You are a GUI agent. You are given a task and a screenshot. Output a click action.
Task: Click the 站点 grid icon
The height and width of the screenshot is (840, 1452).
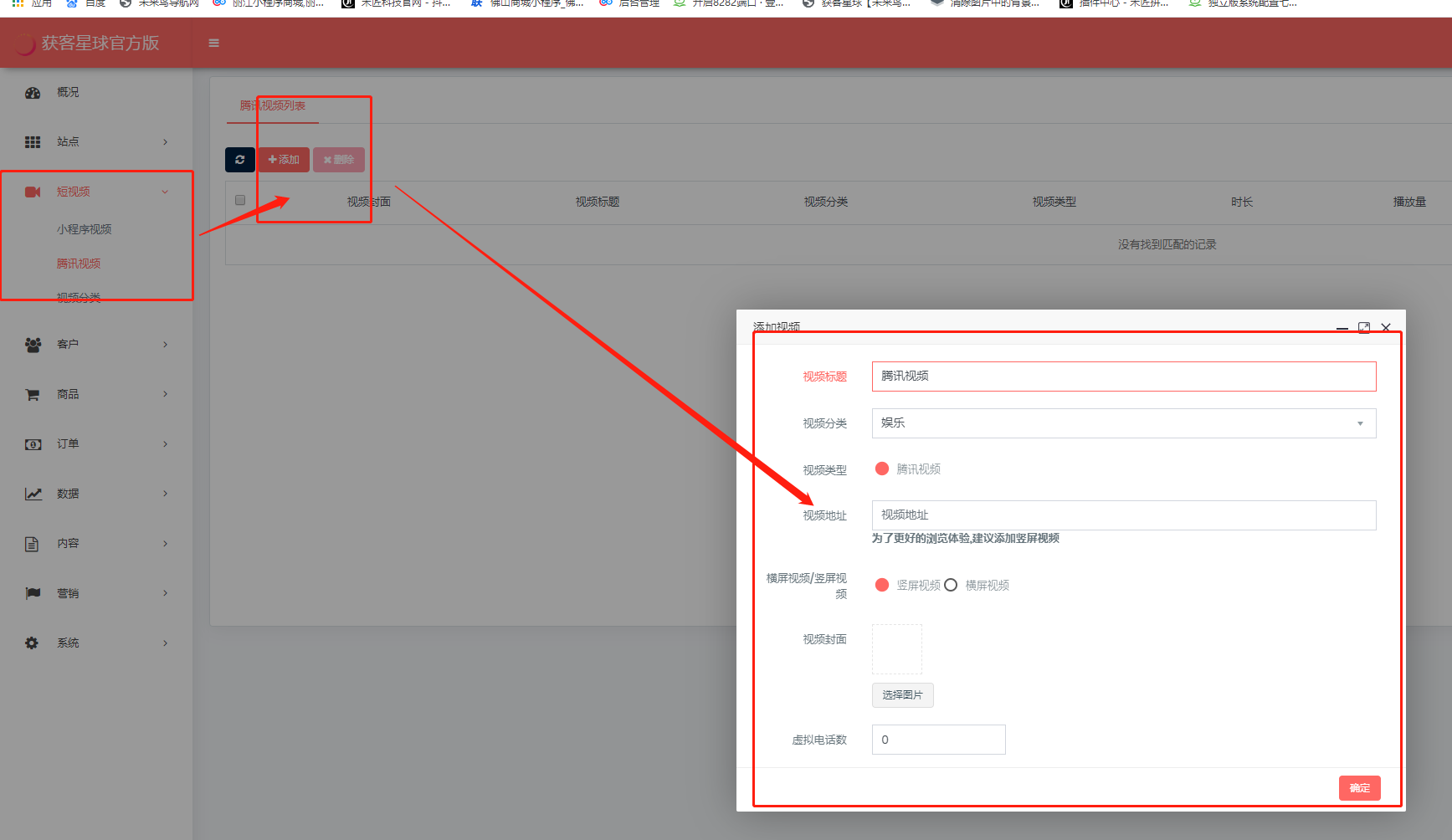coord(33,142)
